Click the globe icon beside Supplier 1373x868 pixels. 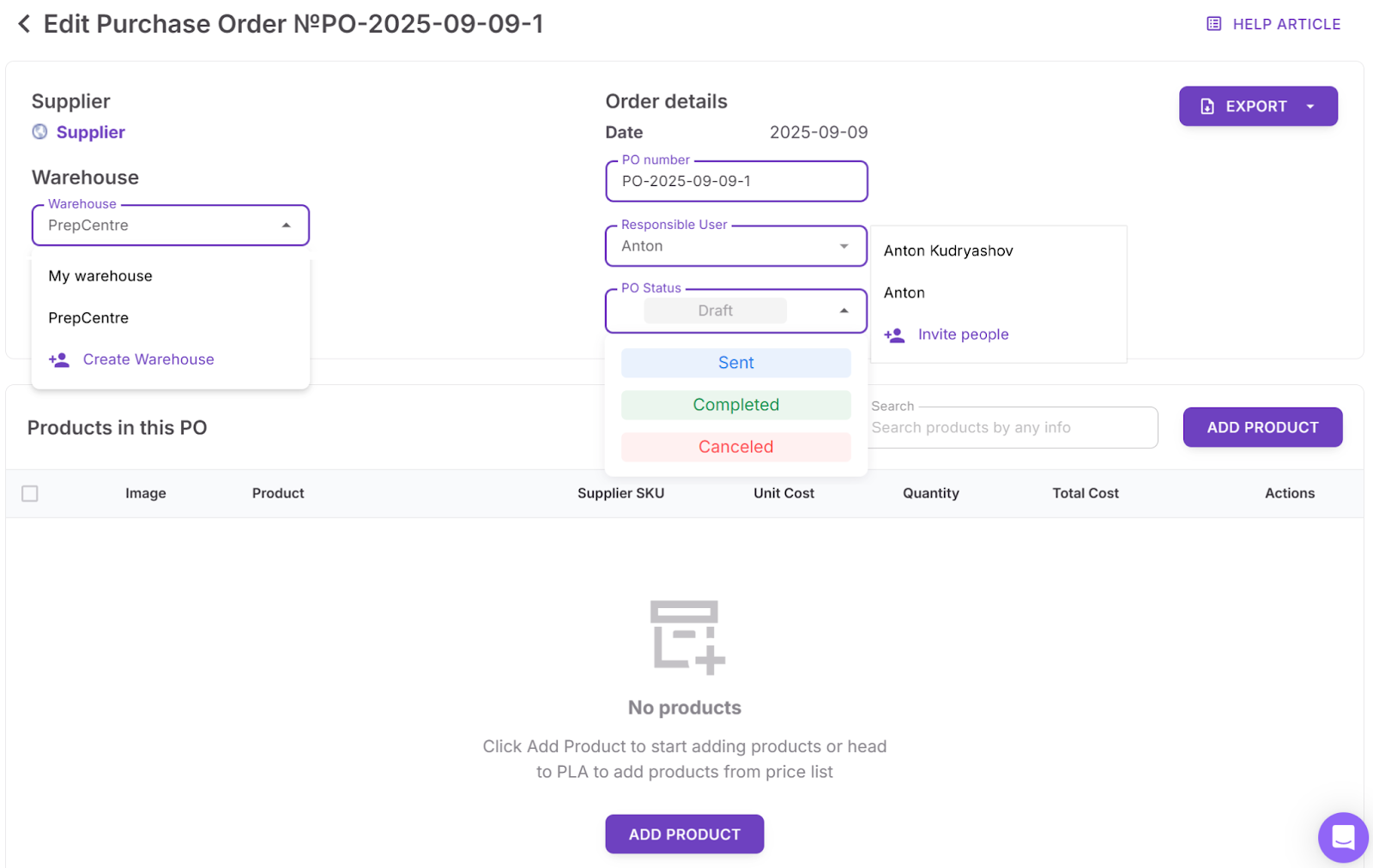coord(39,131)
